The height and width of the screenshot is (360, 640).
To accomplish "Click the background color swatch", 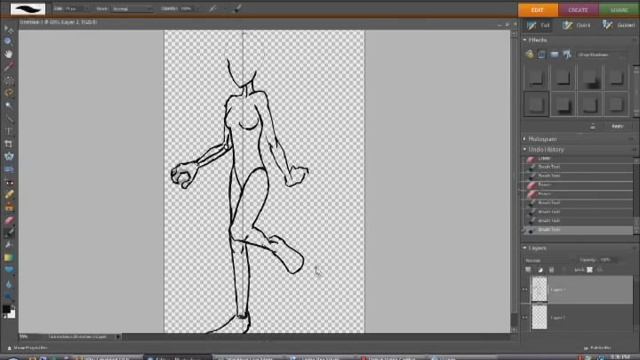I will pos(12,314).
